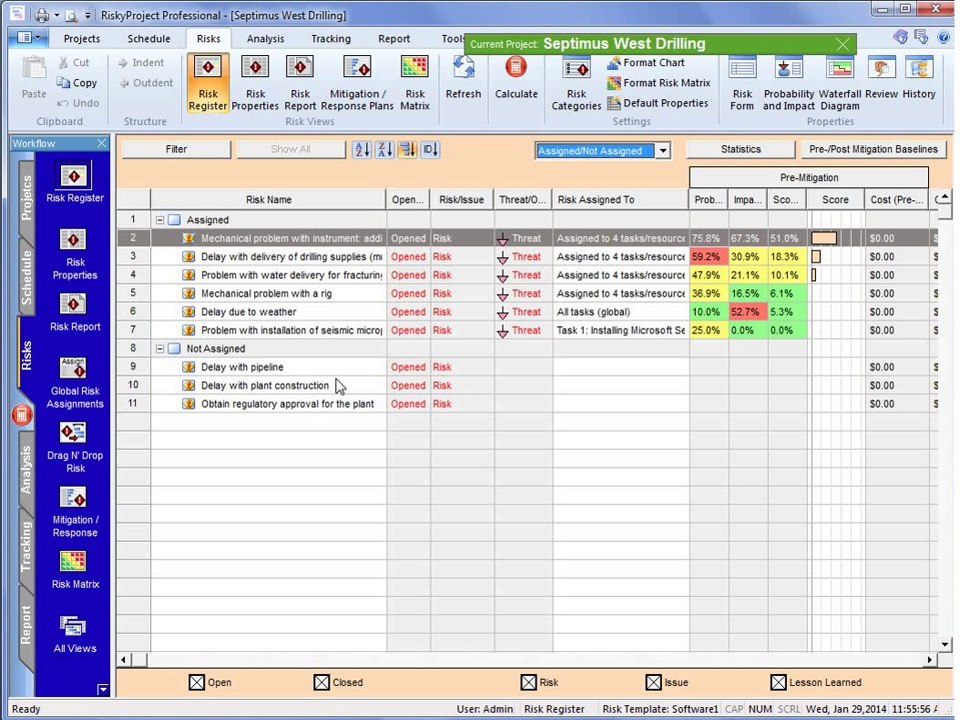This screenshot has width=960, height=720.
Task: Switch to the Analysis ribbon tab
Action: (x=265, y=39)
